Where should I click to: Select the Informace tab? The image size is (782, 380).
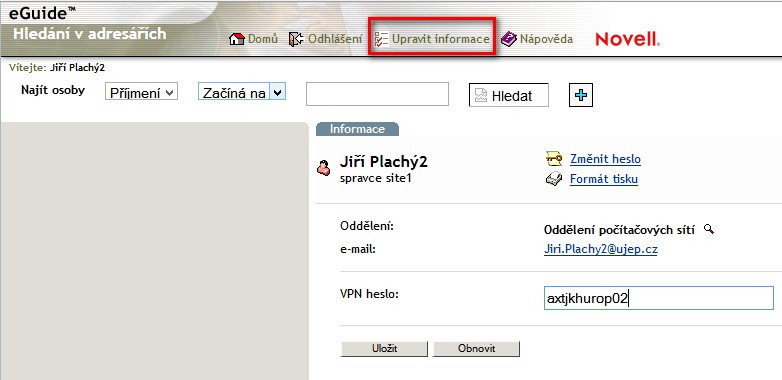point(357,129)
